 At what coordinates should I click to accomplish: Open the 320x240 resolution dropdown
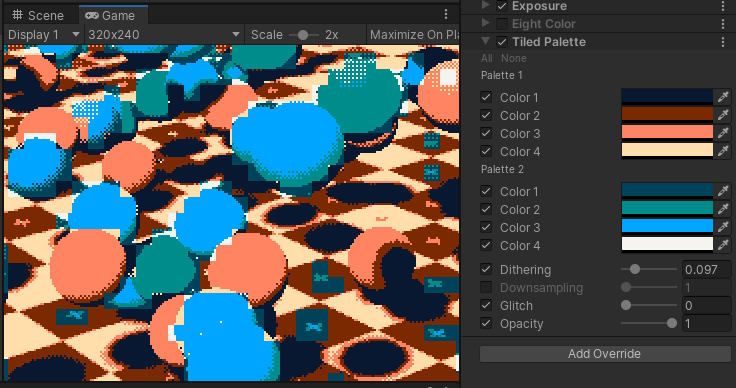click(164, 35)
